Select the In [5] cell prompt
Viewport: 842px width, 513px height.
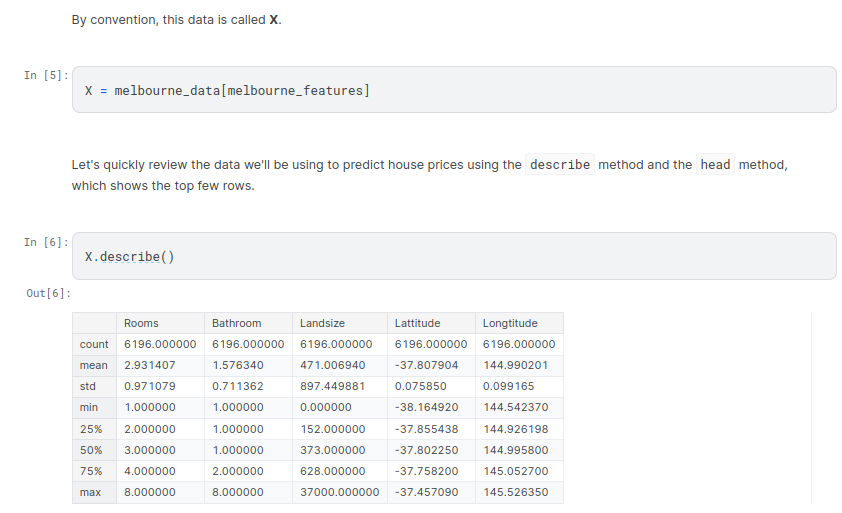coord(46,76)
